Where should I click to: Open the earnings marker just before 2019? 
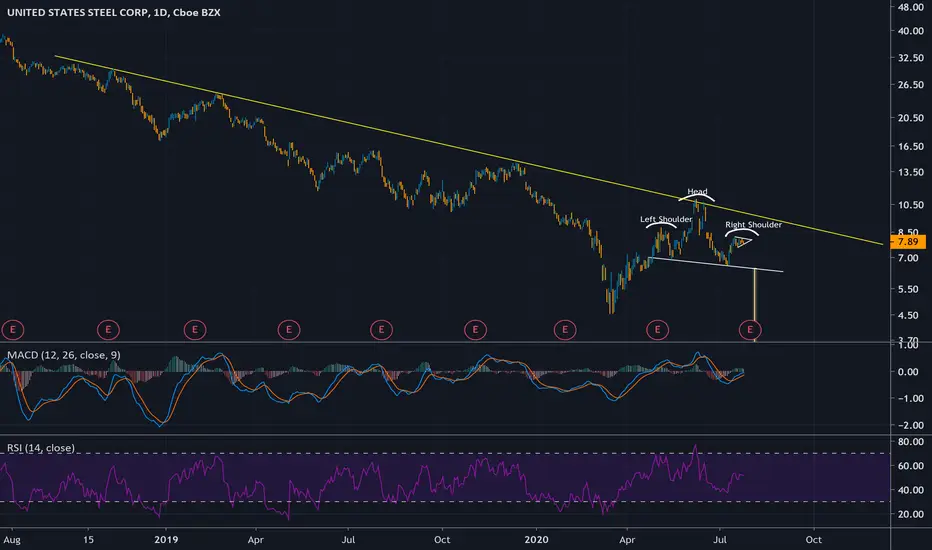pos(108,329)
